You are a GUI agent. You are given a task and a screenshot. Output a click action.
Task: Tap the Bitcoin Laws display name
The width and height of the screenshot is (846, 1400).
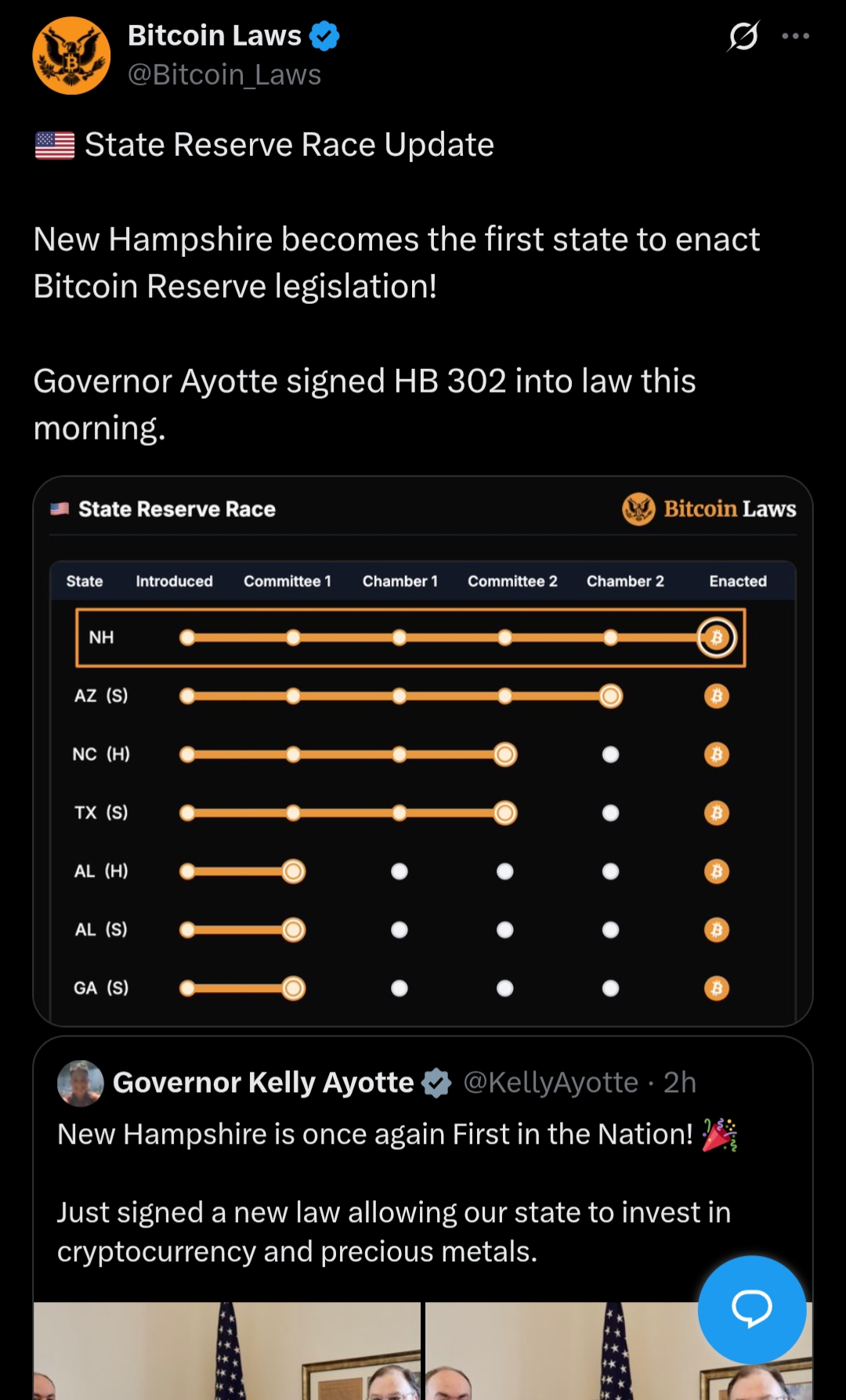[x=214, y=36]
